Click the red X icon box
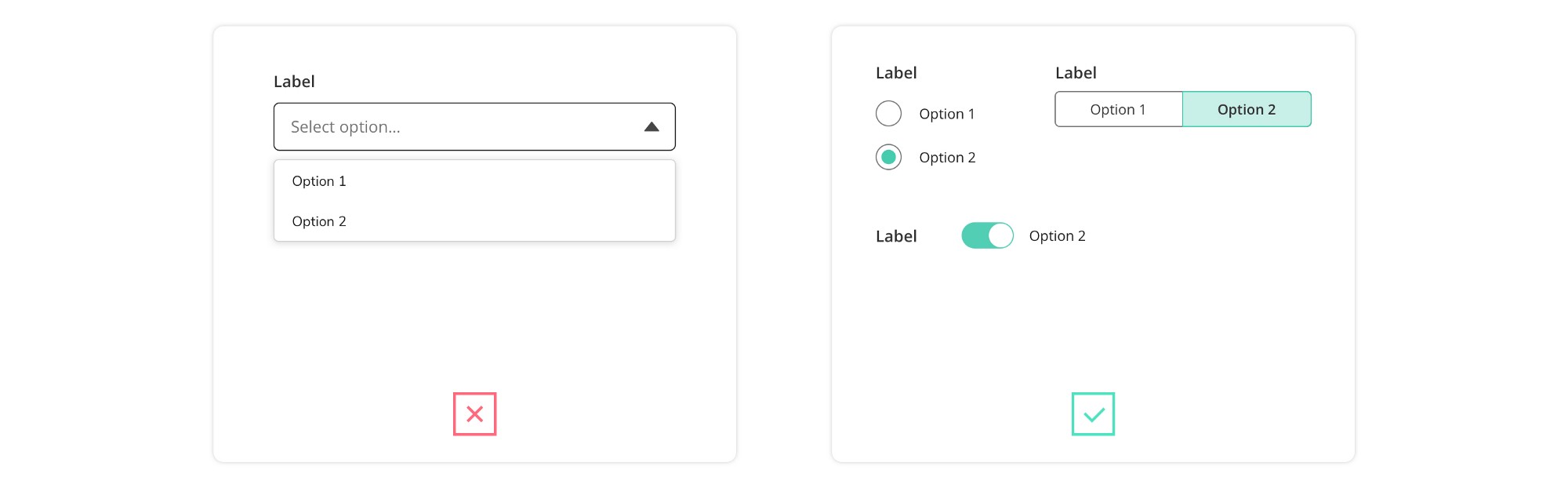 click(x=474, y=413)
